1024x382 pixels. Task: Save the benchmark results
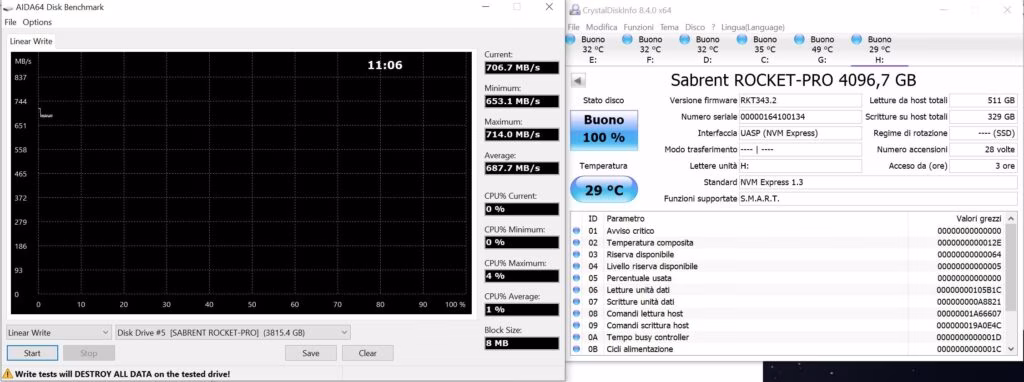pos(311,353)
